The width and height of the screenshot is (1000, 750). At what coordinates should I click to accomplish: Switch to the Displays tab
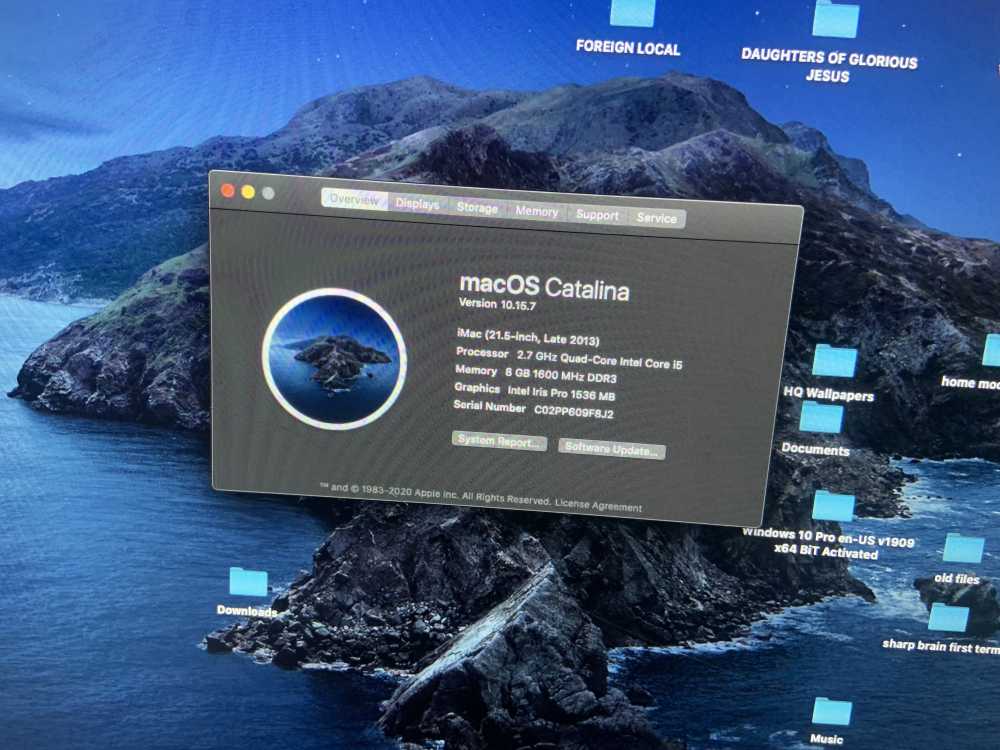[x=417, y=203]
